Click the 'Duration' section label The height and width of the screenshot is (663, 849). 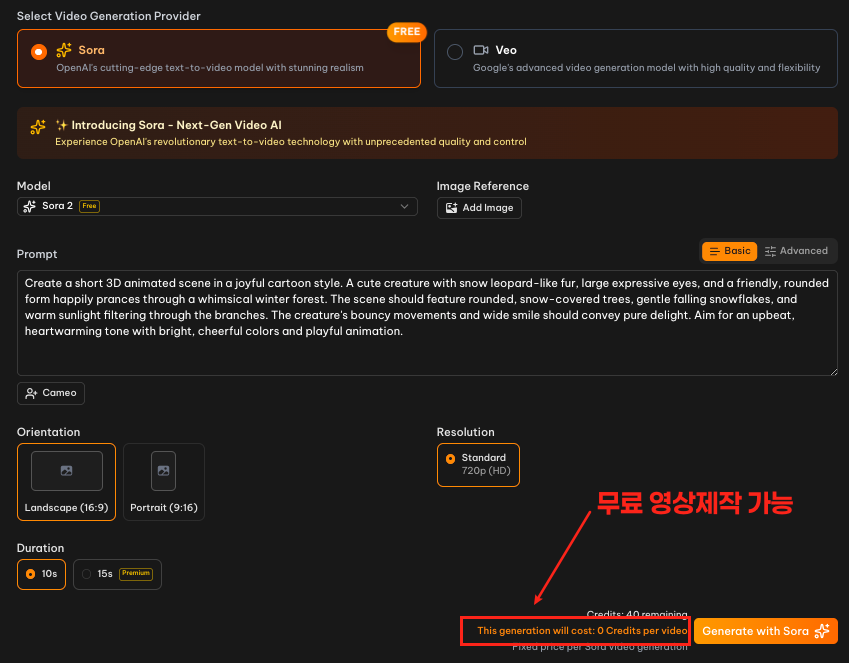coord(41,548)
